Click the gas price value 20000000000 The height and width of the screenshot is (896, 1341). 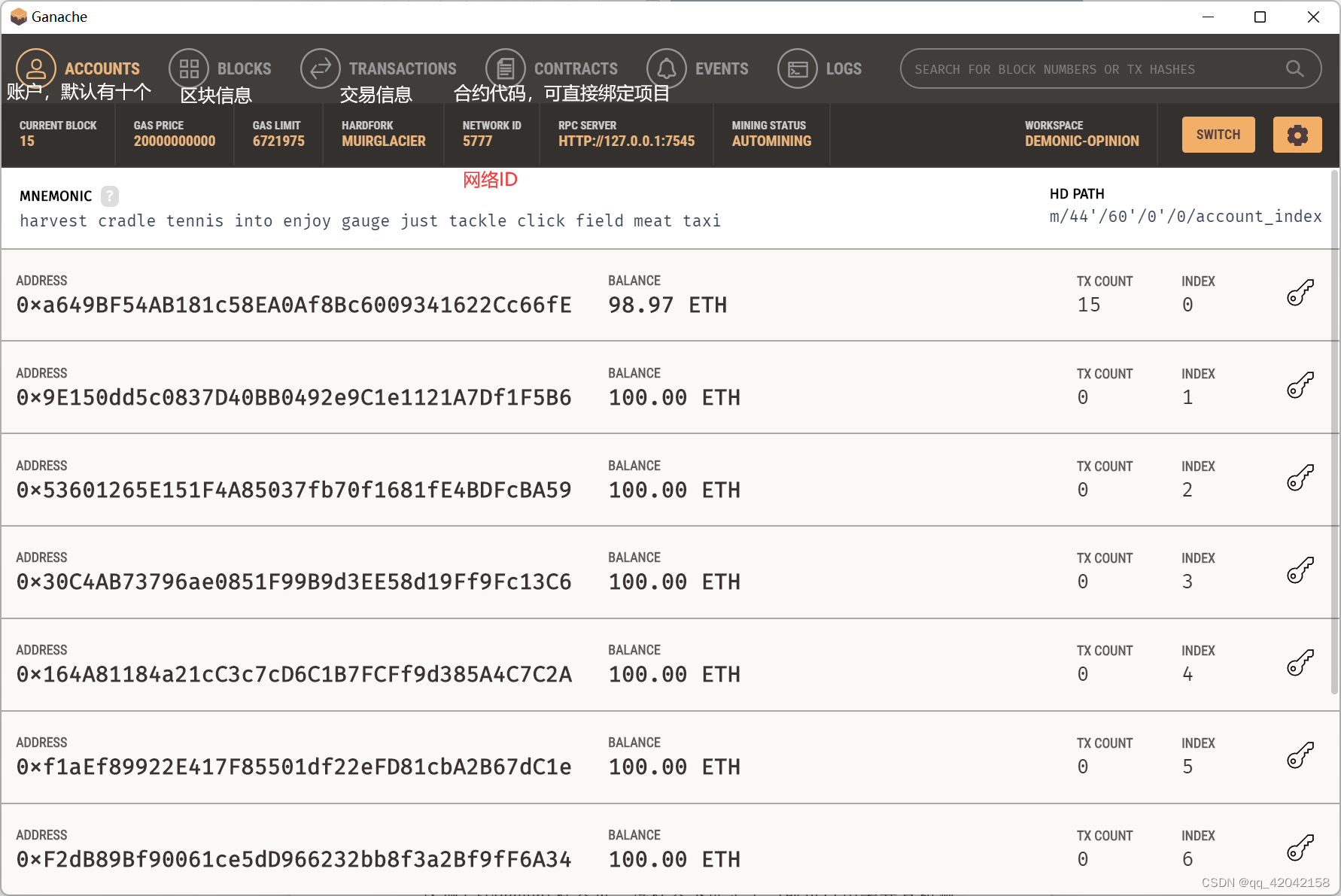click(x=175, y=141)
